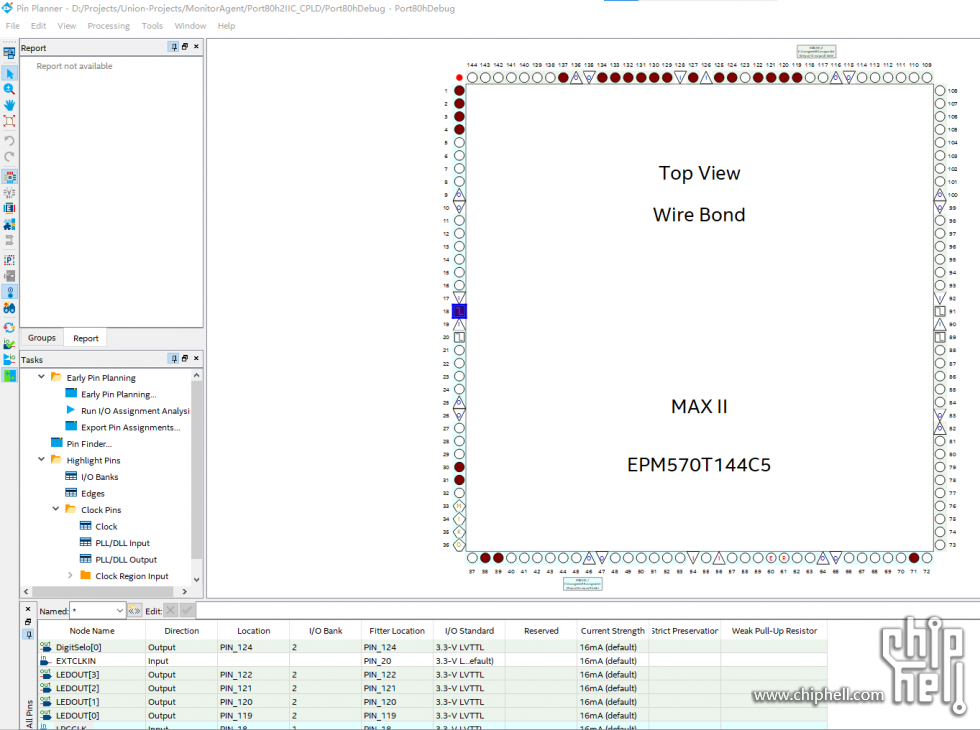
Task: Open the View menu
Action: (67, 26)
